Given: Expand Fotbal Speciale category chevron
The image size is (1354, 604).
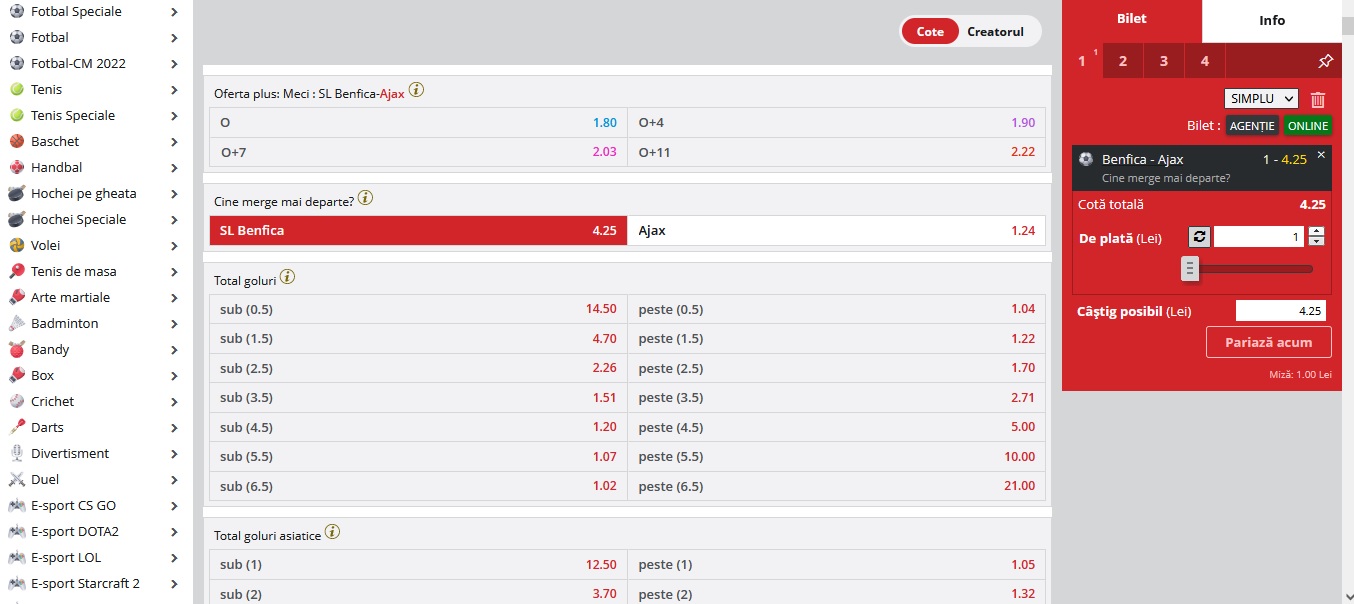Looking at the screenshot, I should pyautogui.click(x=174, y=12).
